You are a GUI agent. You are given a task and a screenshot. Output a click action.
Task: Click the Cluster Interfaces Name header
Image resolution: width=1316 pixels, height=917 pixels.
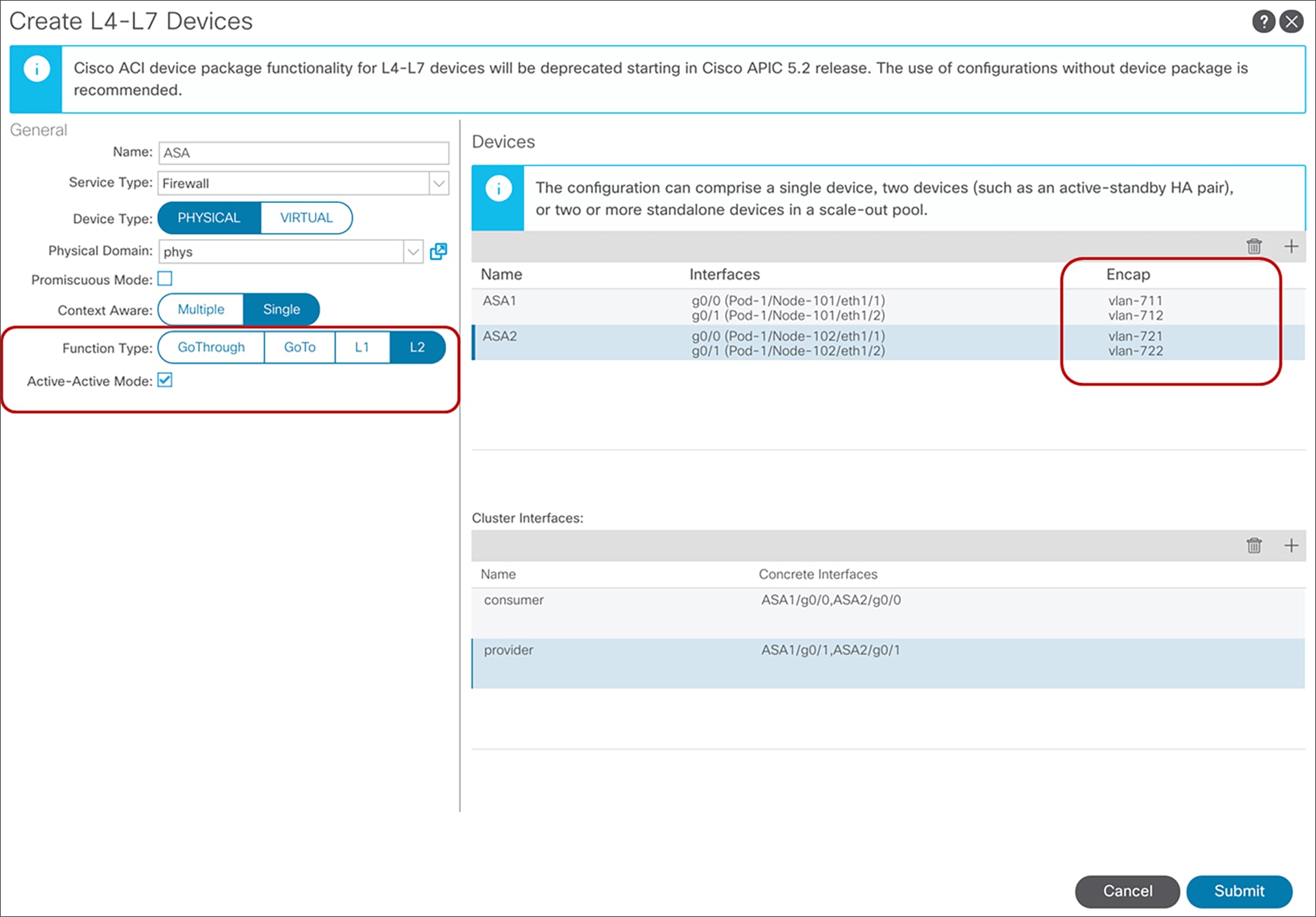[x=498, y=575]
